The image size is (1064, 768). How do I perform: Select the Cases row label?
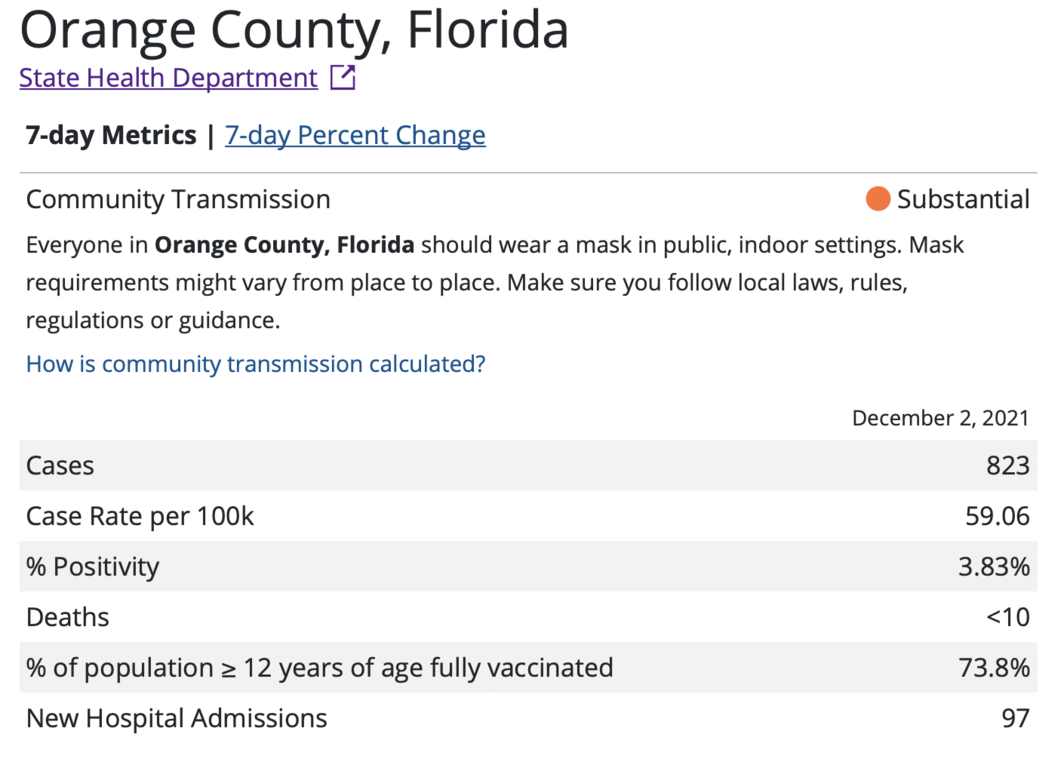60,466
